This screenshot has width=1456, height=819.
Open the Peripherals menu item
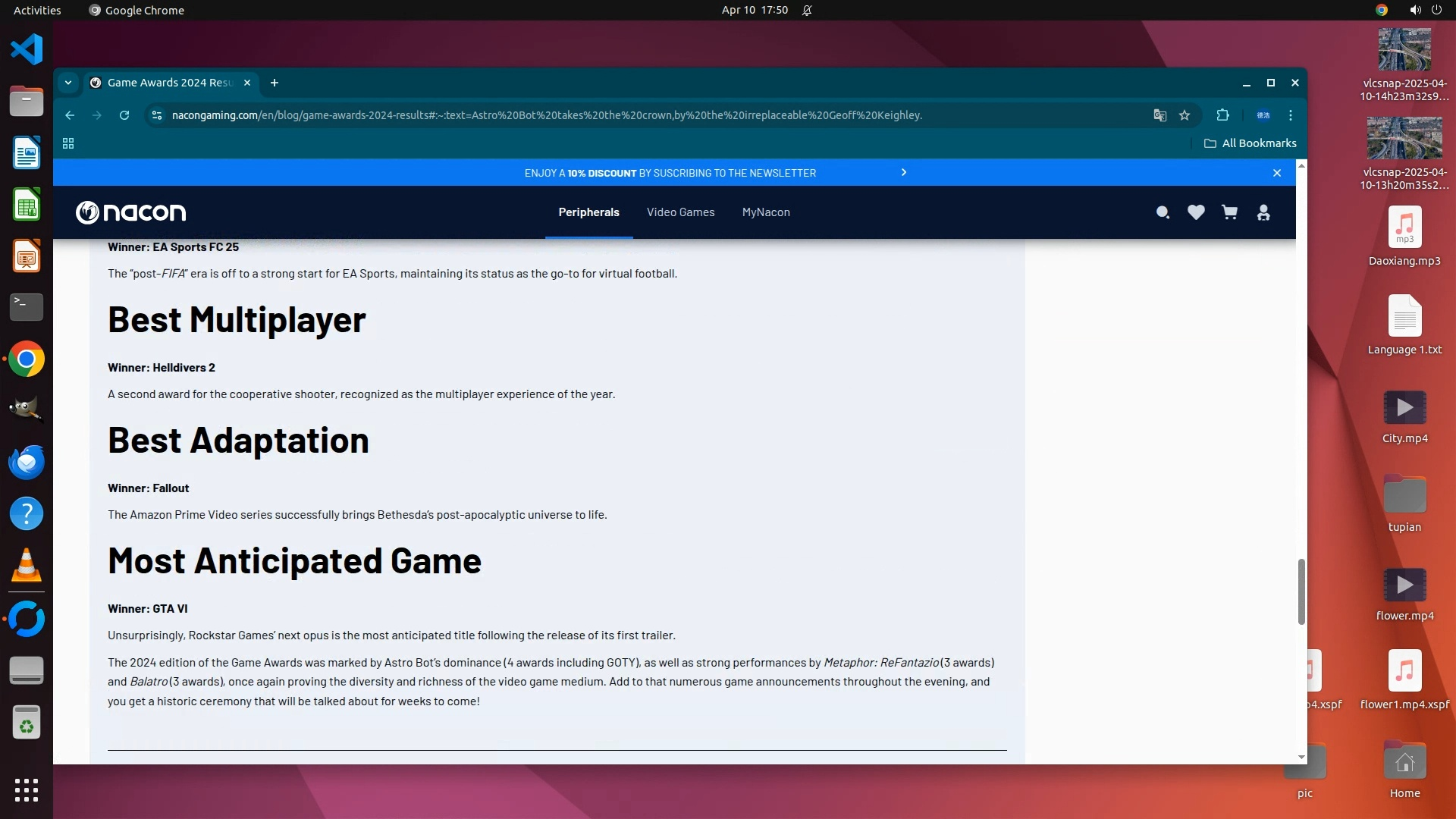(588, 212)
